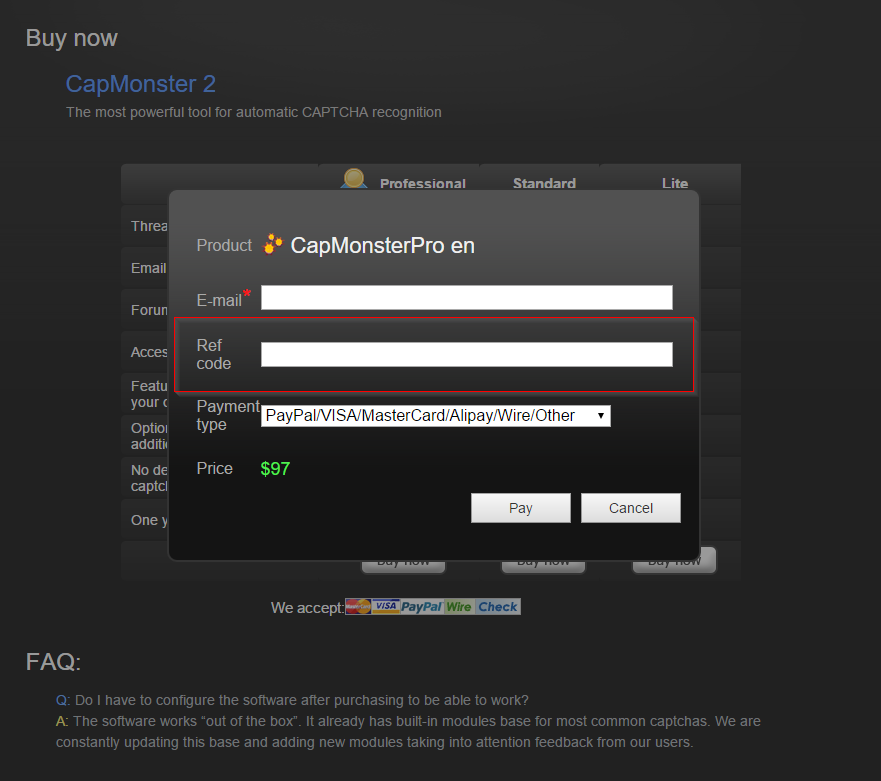Viewport: 881px width, 781px height.
Task: Click the Price label
Action: click(215, 469)
